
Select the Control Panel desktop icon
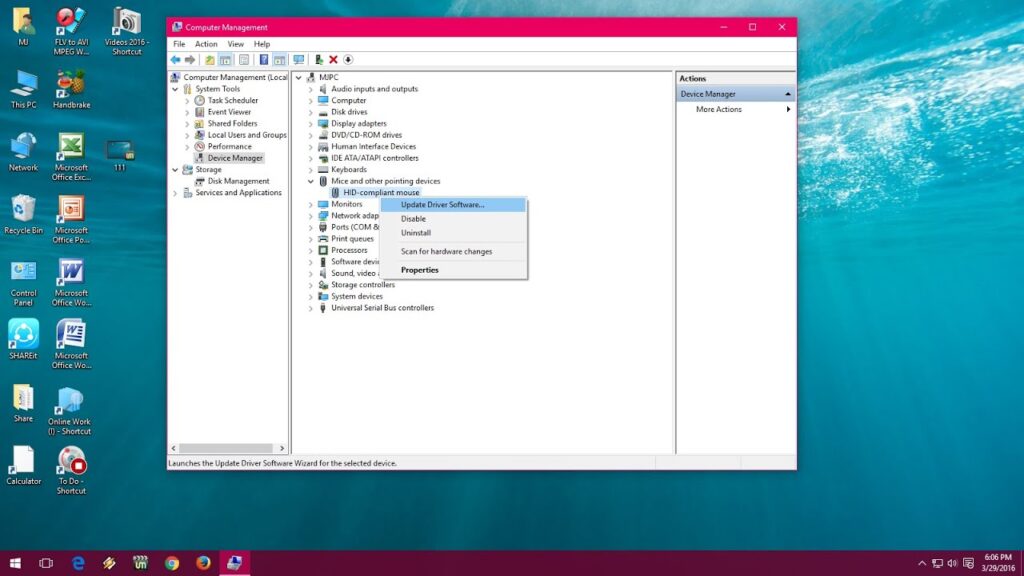point(24,282)
